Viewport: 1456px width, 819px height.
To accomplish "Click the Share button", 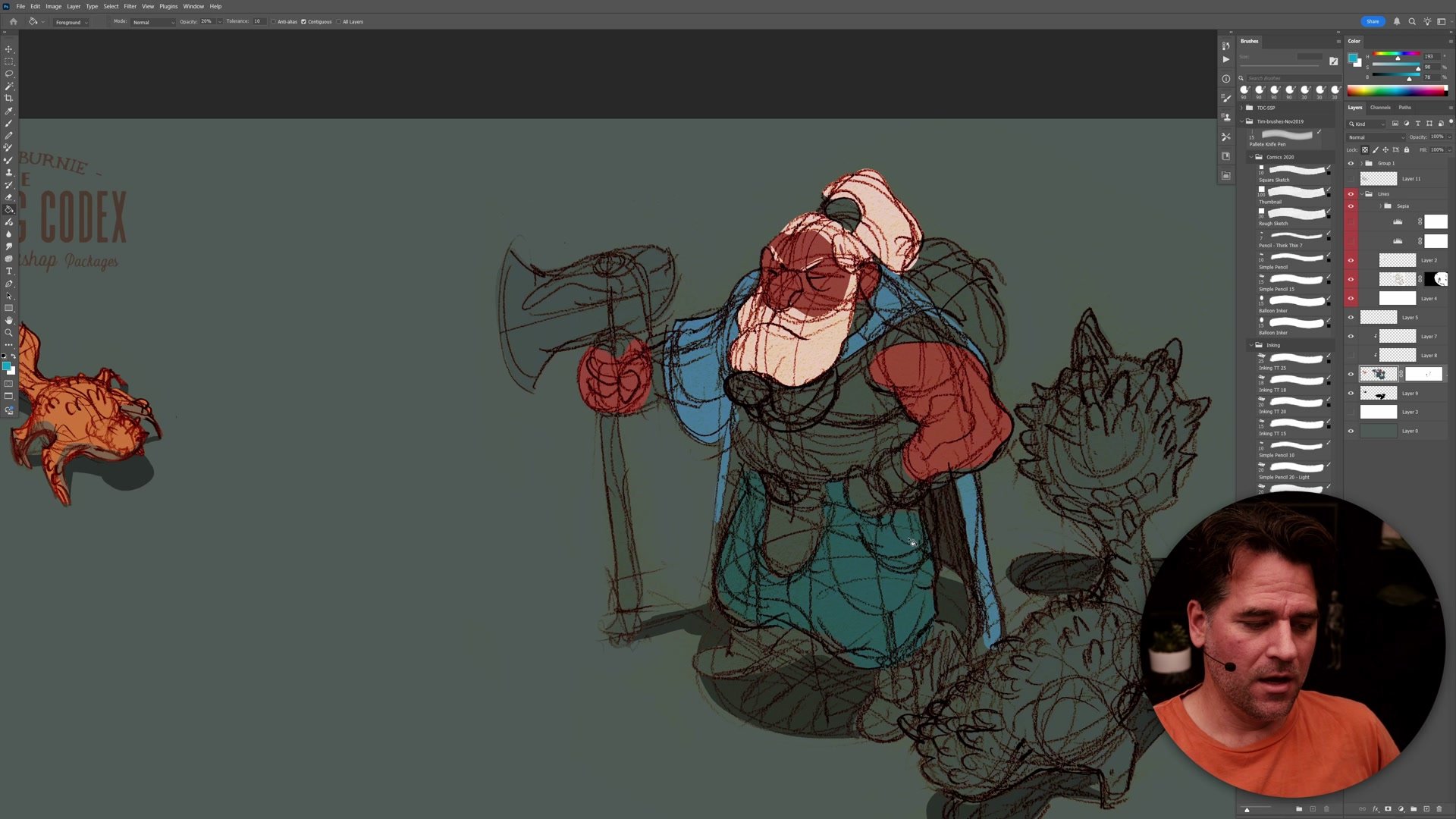I will pyautogui.click(x=1373, y=21).
